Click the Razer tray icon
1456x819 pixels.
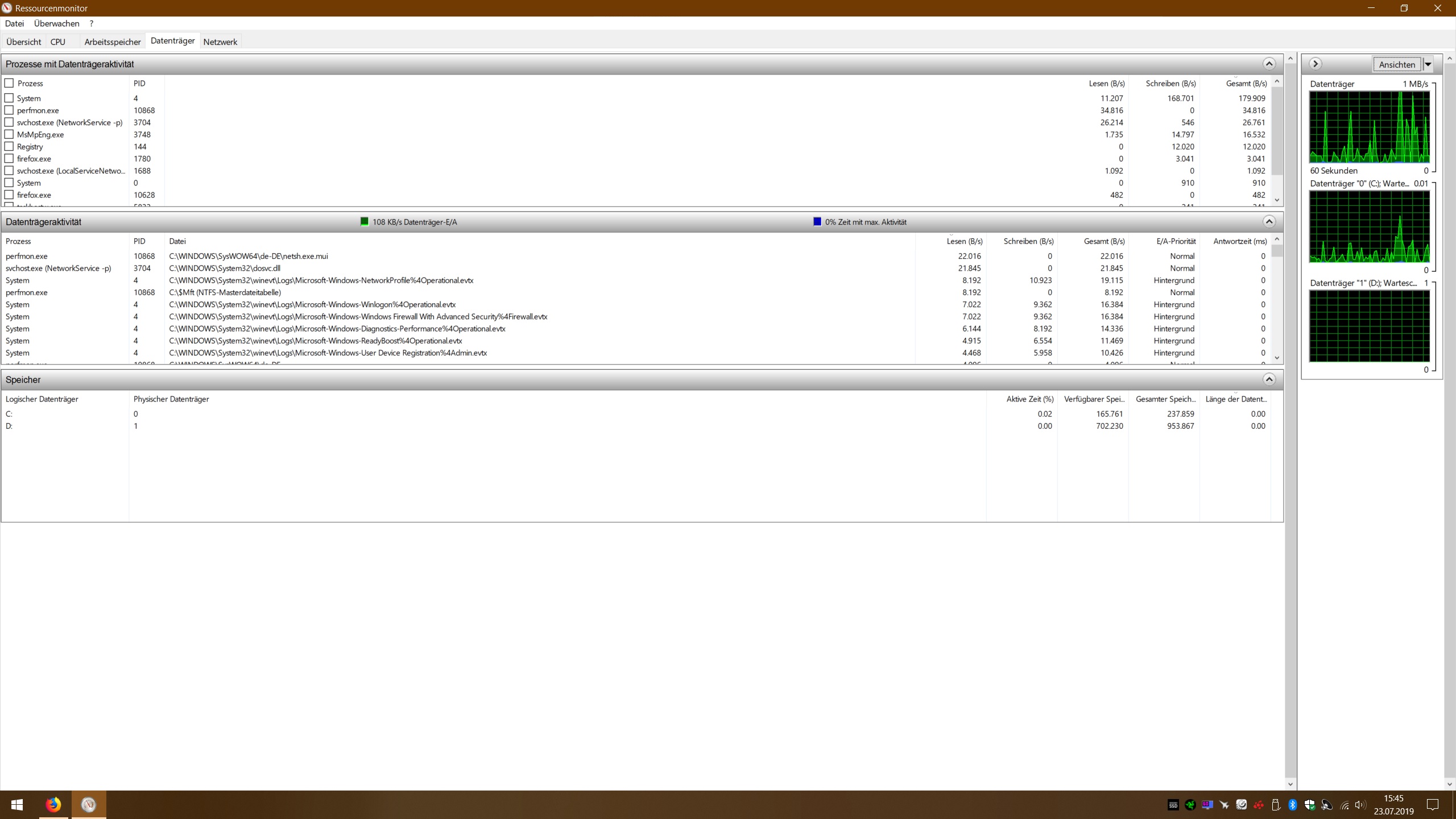1190,805
